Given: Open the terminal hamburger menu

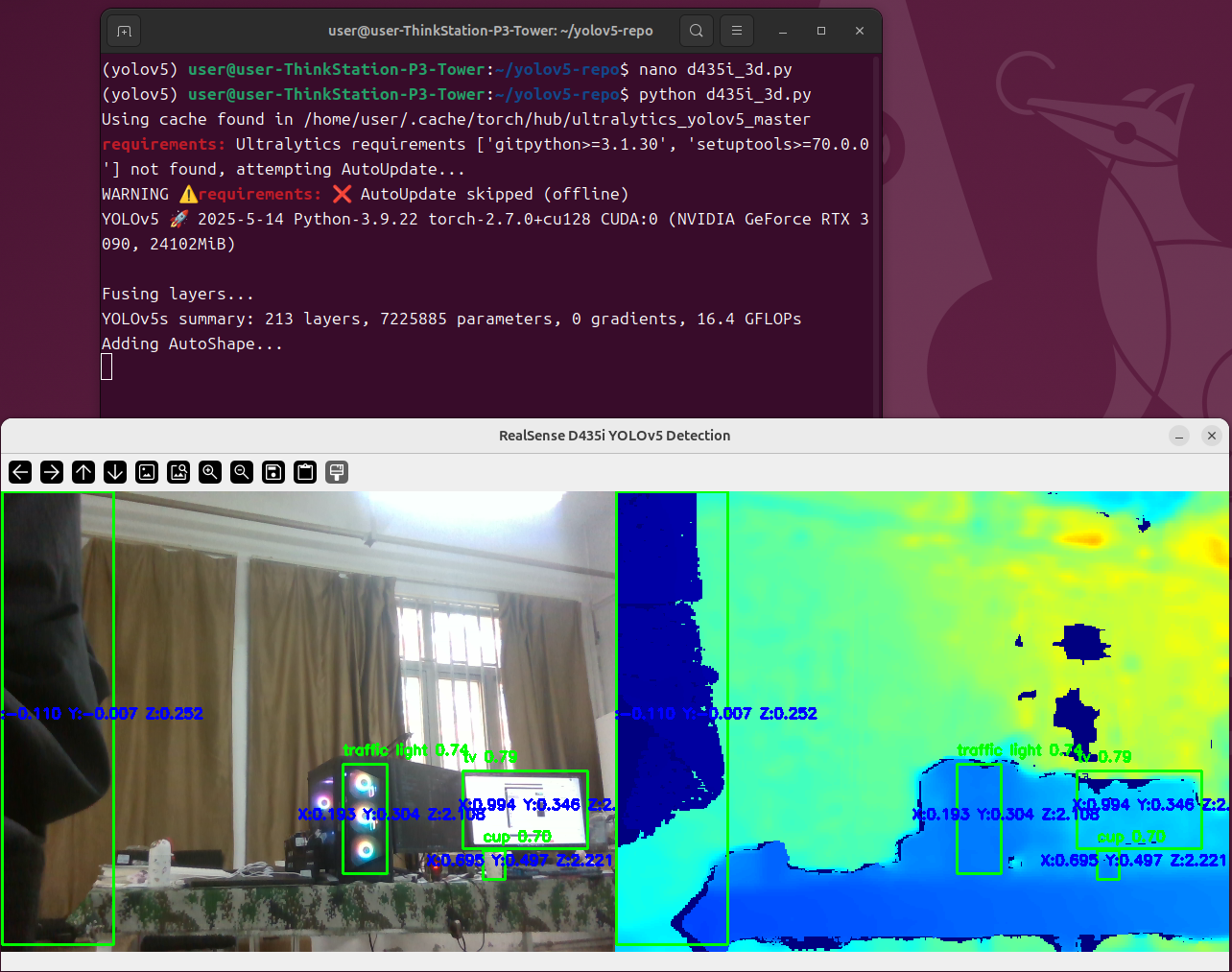Looking at the screenshot, I should (737, 31).
